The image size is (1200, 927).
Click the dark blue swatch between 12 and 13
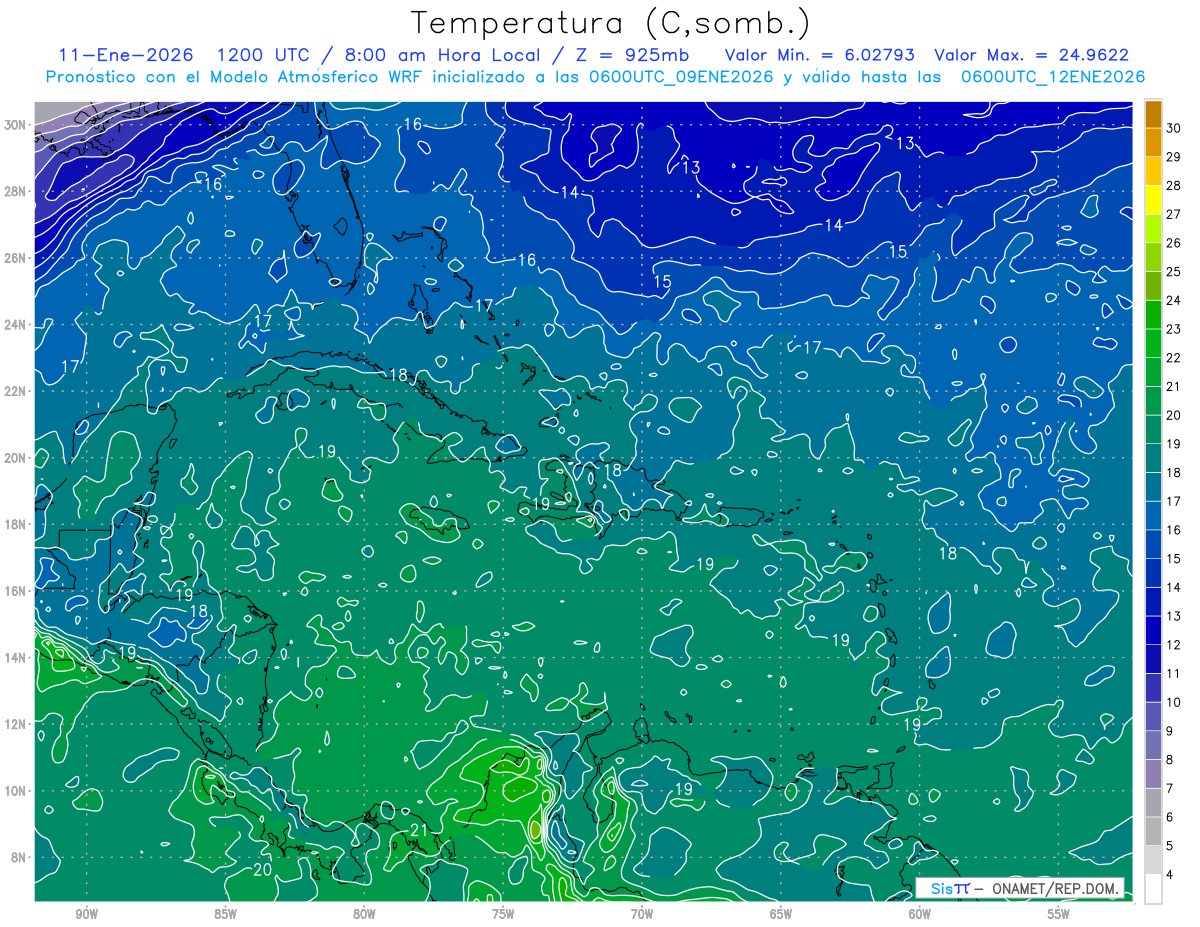click(x=1154, y=630)
